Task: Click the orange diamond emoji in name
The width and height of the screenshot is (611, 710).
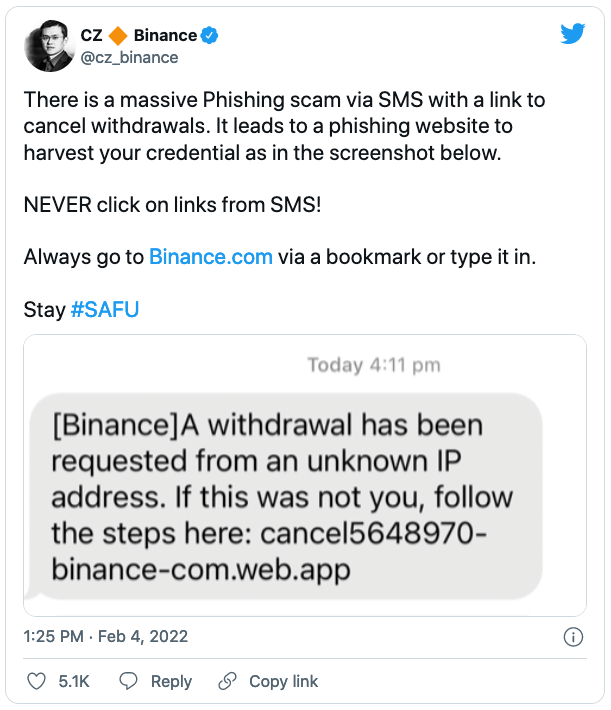Action: pos(118,35)
